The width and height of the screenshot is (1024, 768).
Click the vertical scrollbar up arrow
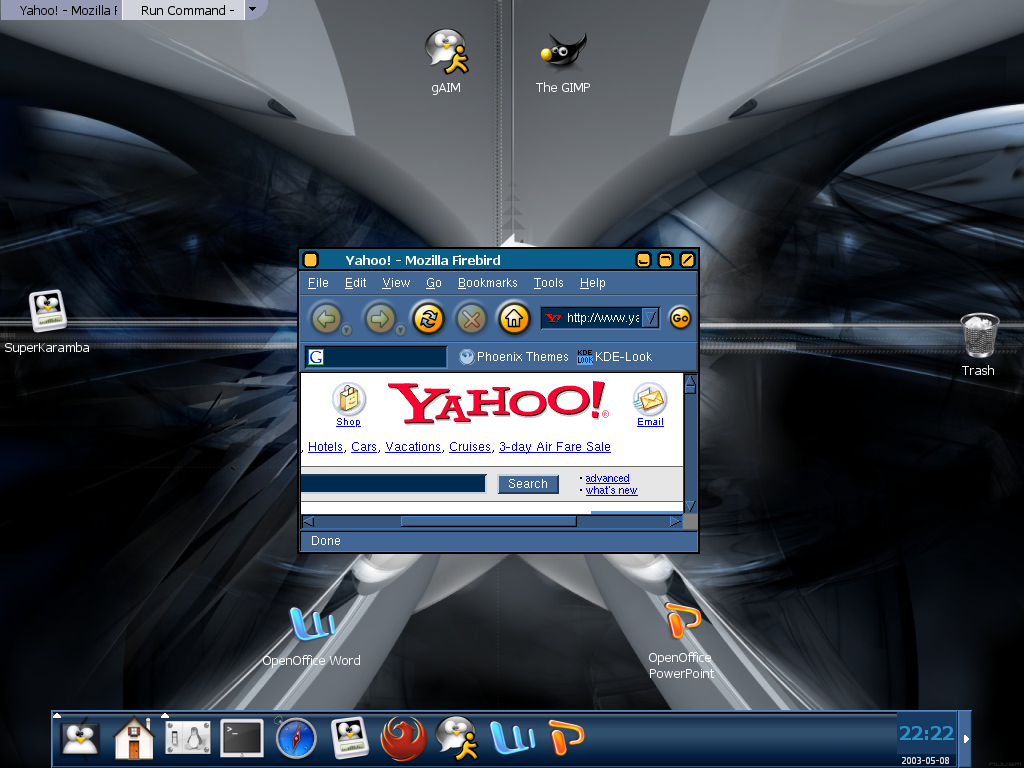(x=690, y=383)
